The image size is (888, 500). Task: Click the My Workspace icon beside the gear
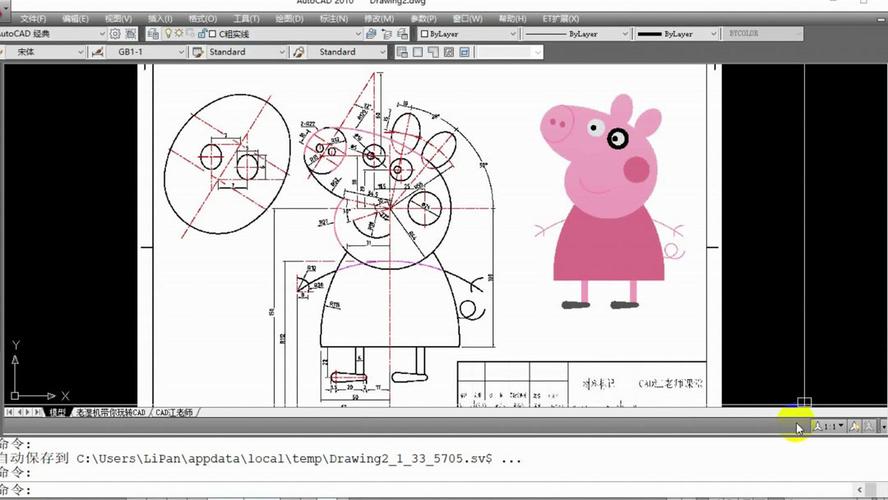point(130,34)
